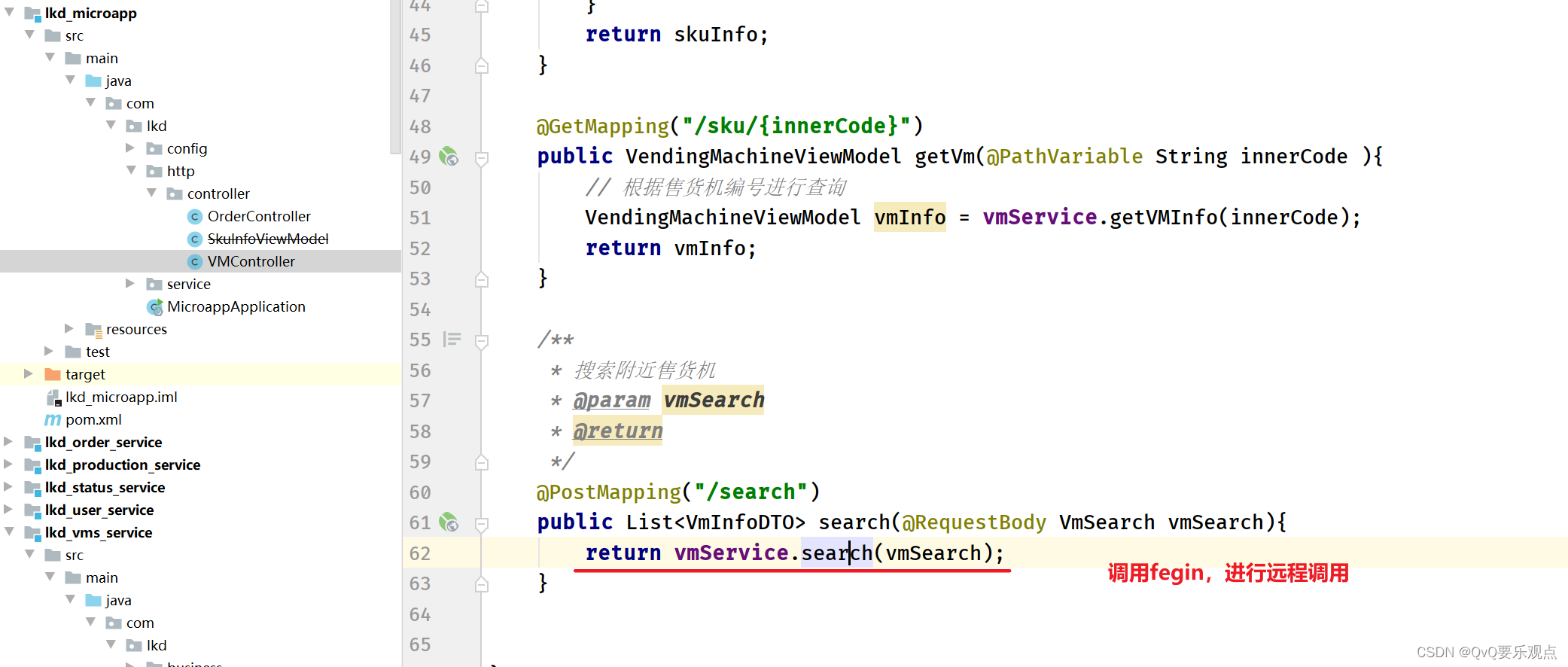
Task: Select the main folder under lkd_vms_service
Action: point(102,577)
